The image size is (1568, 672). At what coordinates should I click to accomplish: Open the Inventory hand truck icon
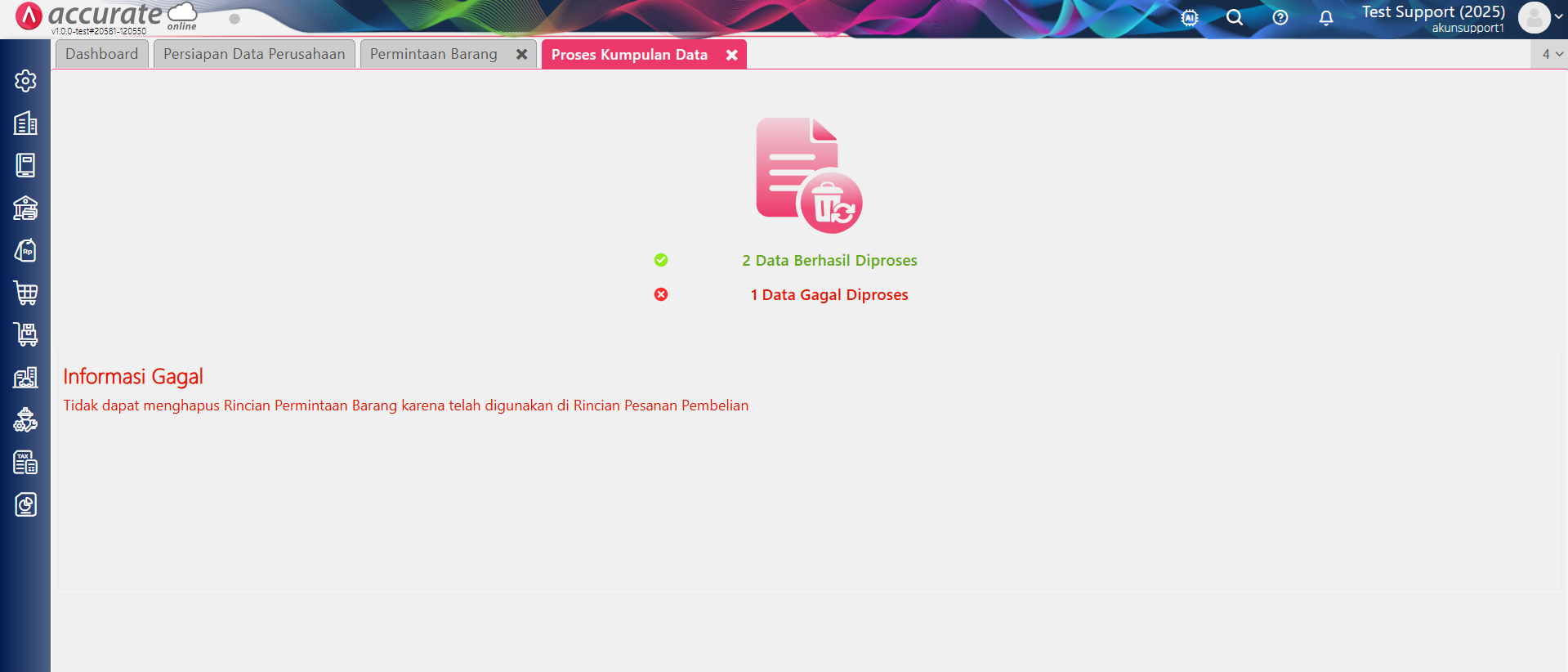click(x=25, y=334)
